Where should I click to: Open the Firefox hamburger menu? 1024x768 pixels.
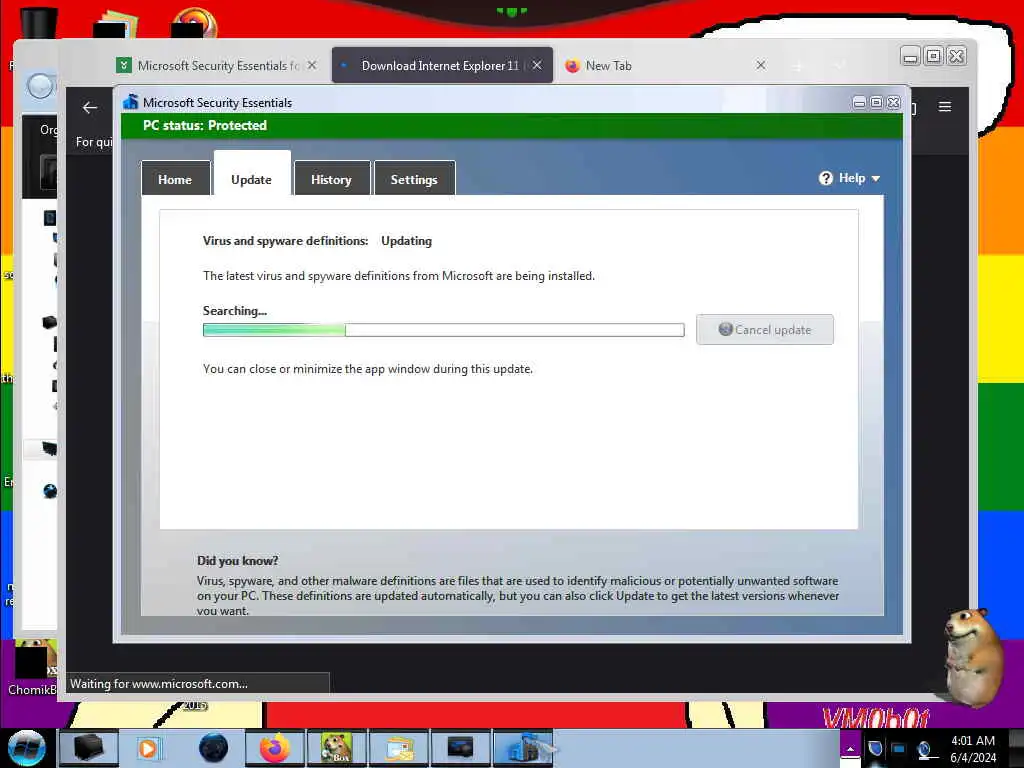coord(944,106)
